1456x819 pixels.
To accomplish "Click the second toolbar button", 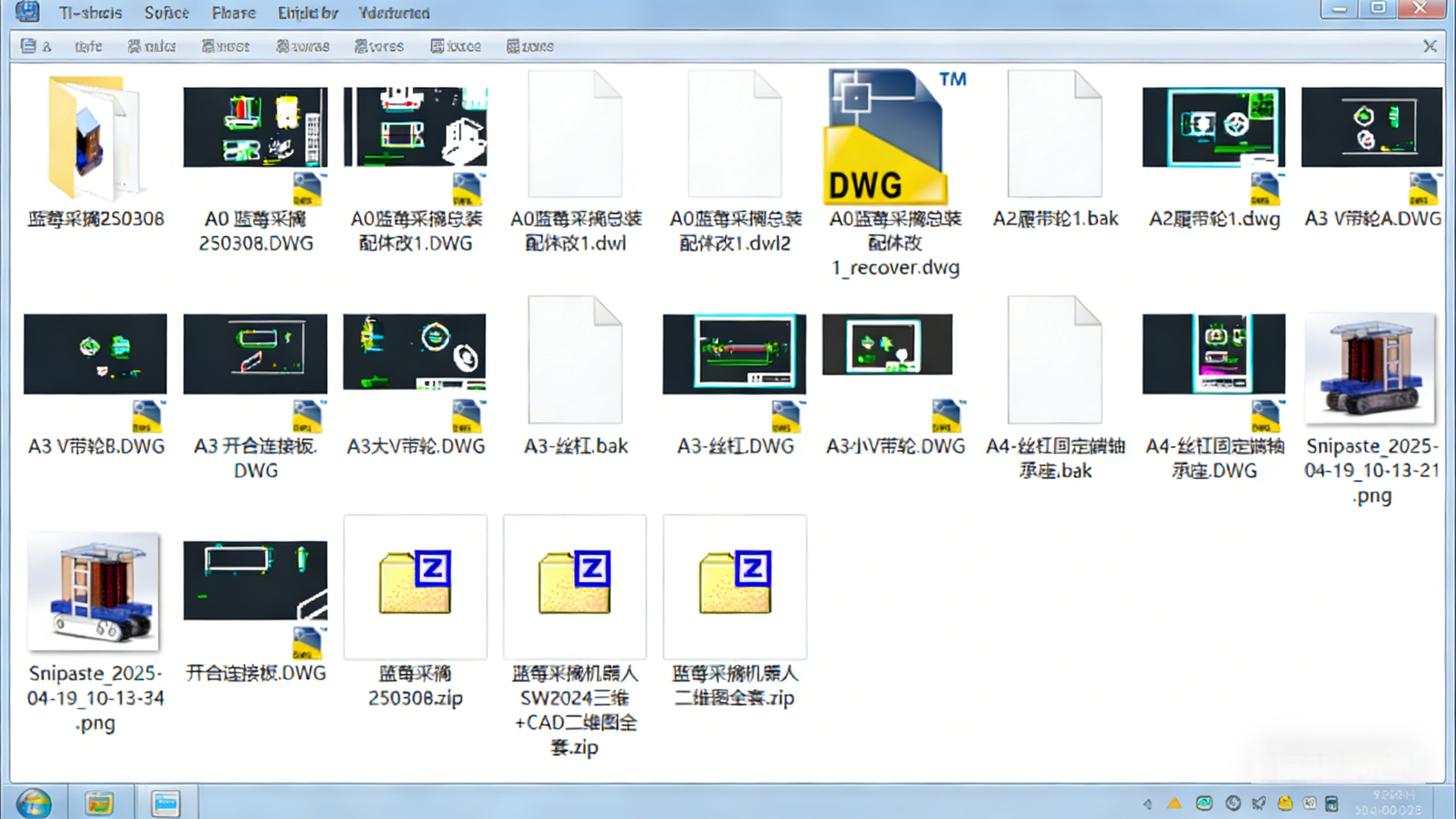I will [x=87, y=46].
